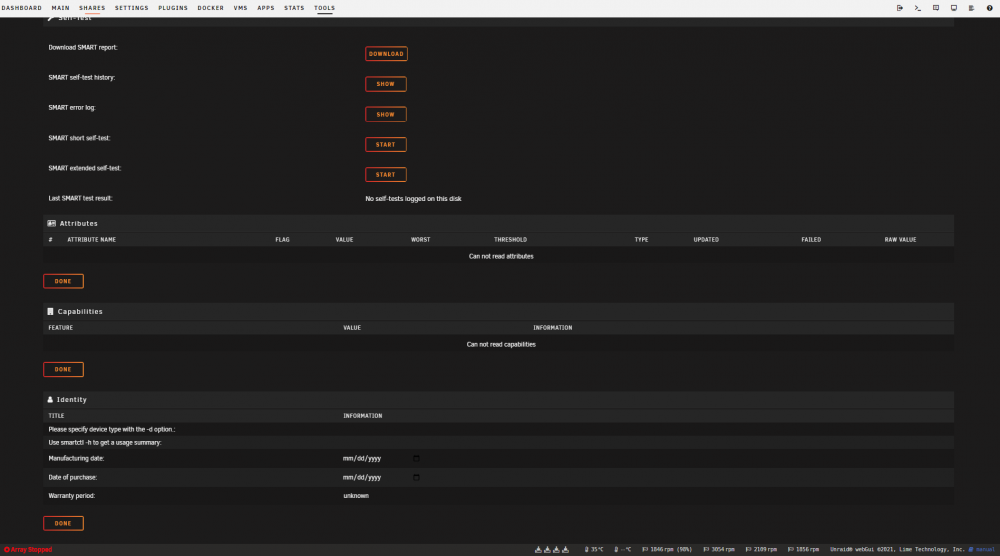Open the Shares tab
This screenshot has width=1000, height=556.
(x=92, y=8)
